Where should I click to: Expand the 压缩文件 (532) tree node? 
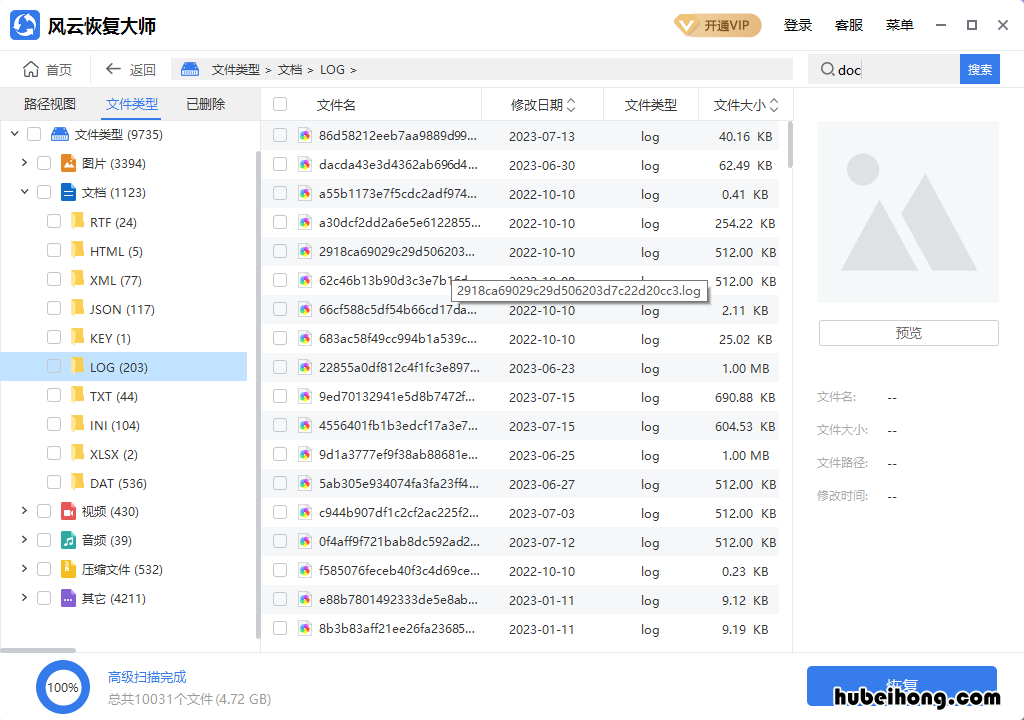24,569
